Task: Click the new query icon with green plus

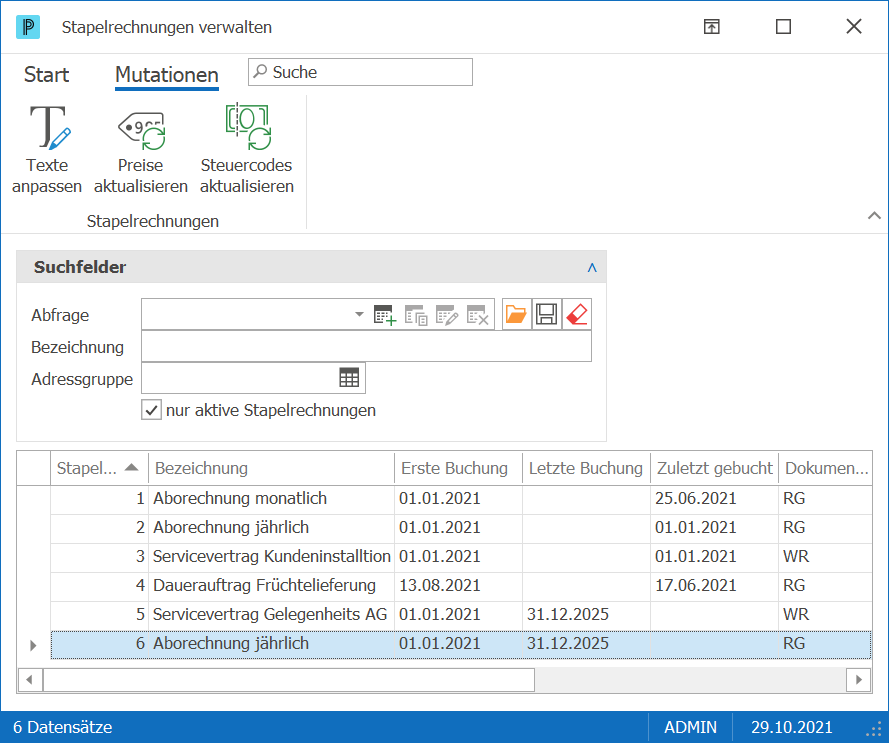Action: [385, 315]
